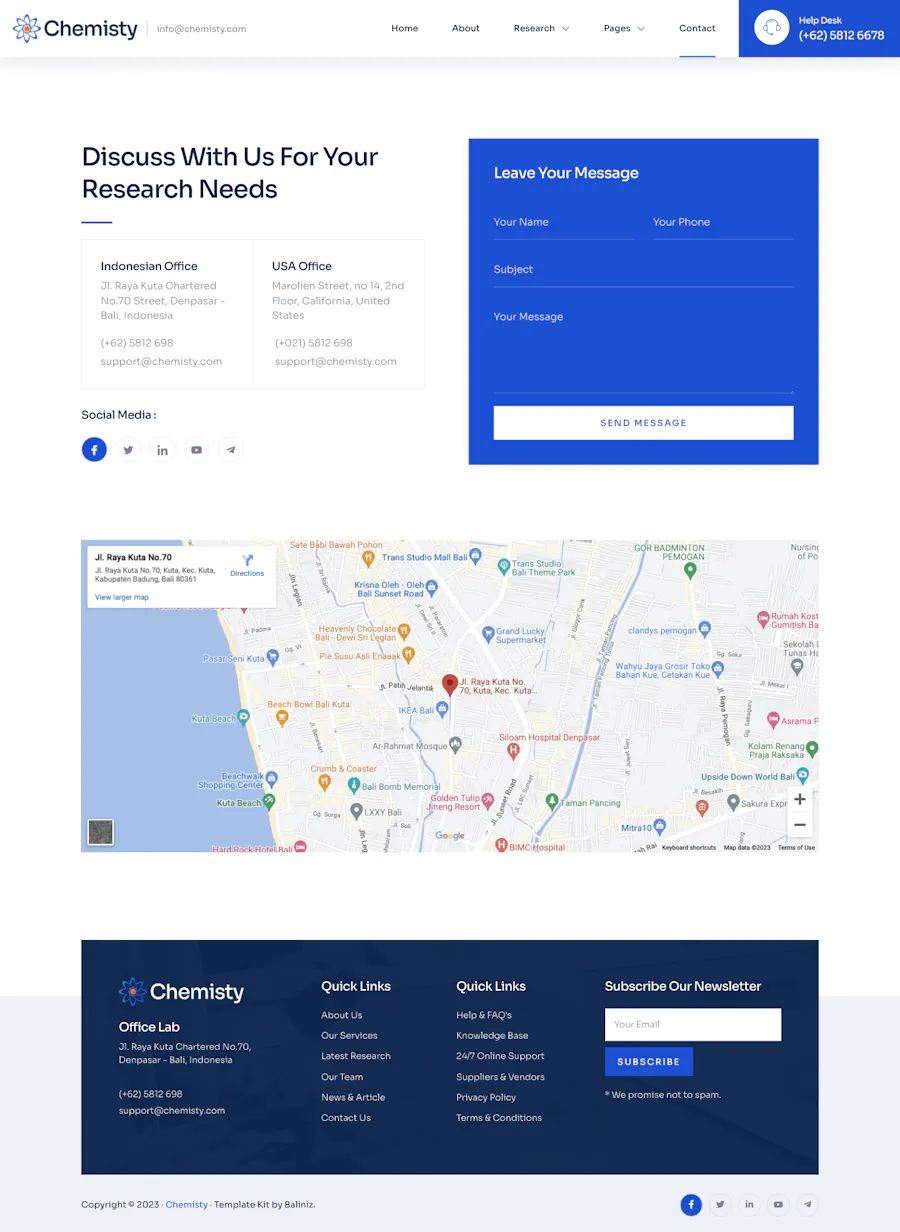Click the footer LinkedIn icon
Image resolution: width=900 pixels, height=1232 pixels.
coord(749,1205)
